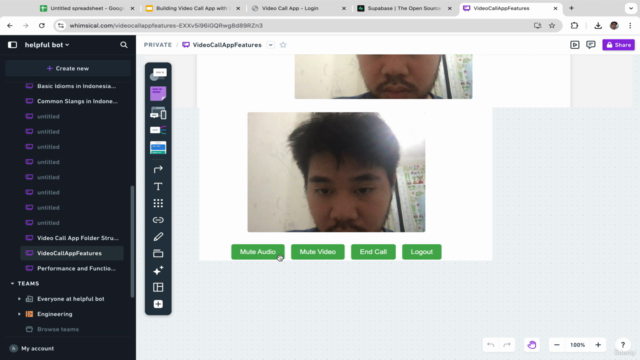Click Browse teams link
The width and height of the screenshot is (640, 360).
58,329
